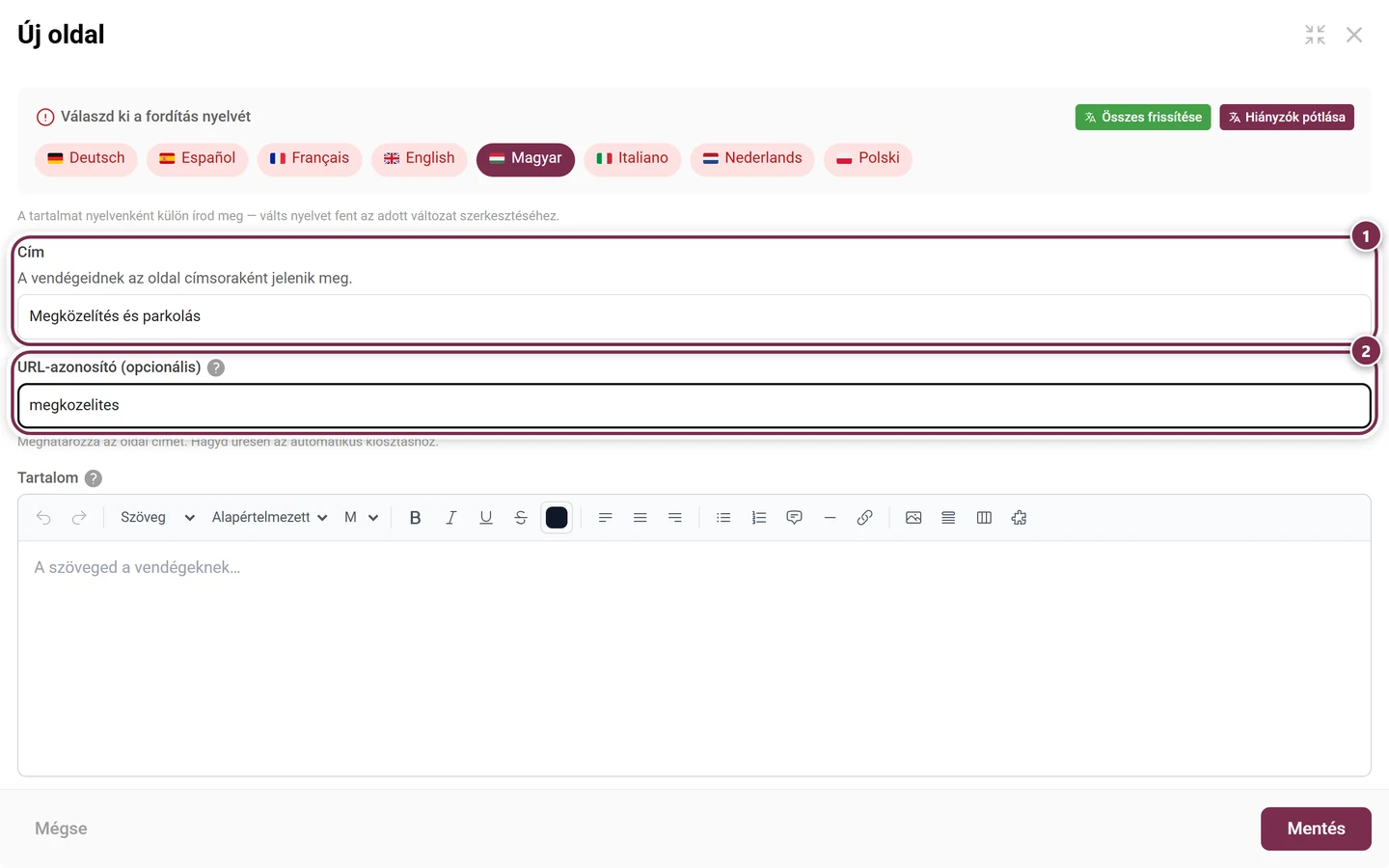The width and height of the screenshot is (1389, 868).
Task: Click the stacked-lines block icon
Action: 948,518
